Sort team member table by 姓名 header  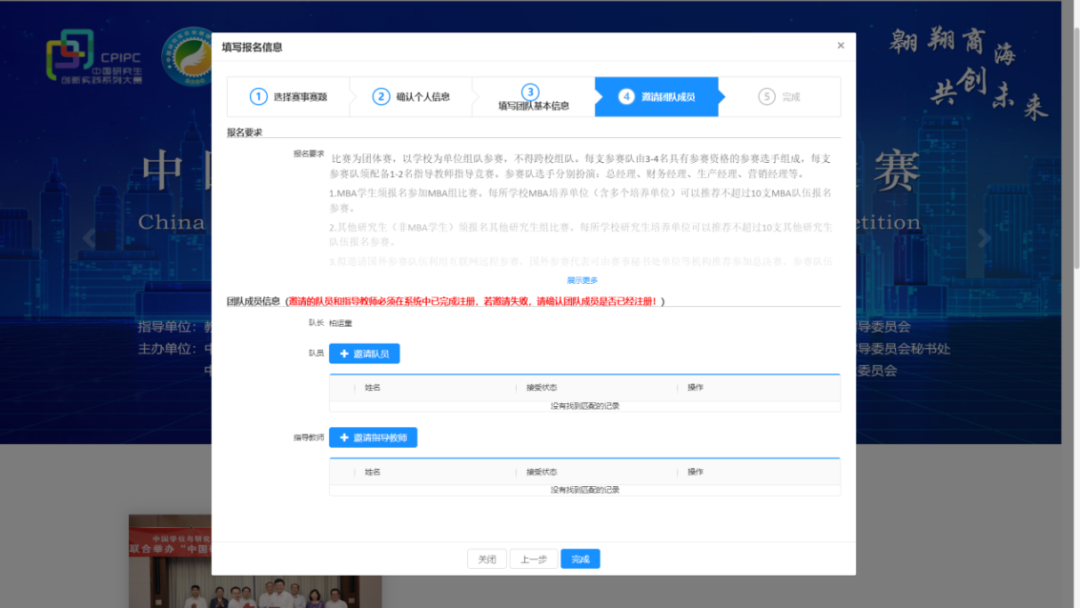pyautogui.click(x=373, y=388)
